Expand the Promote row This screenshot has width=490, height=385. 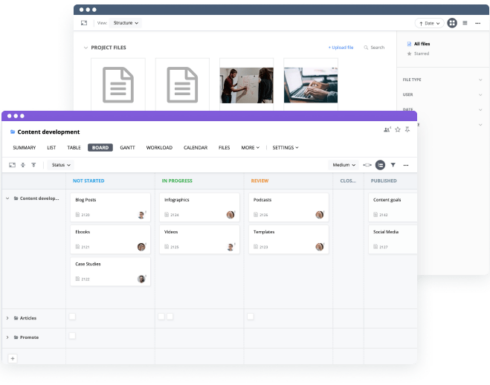tap(7, 338)
